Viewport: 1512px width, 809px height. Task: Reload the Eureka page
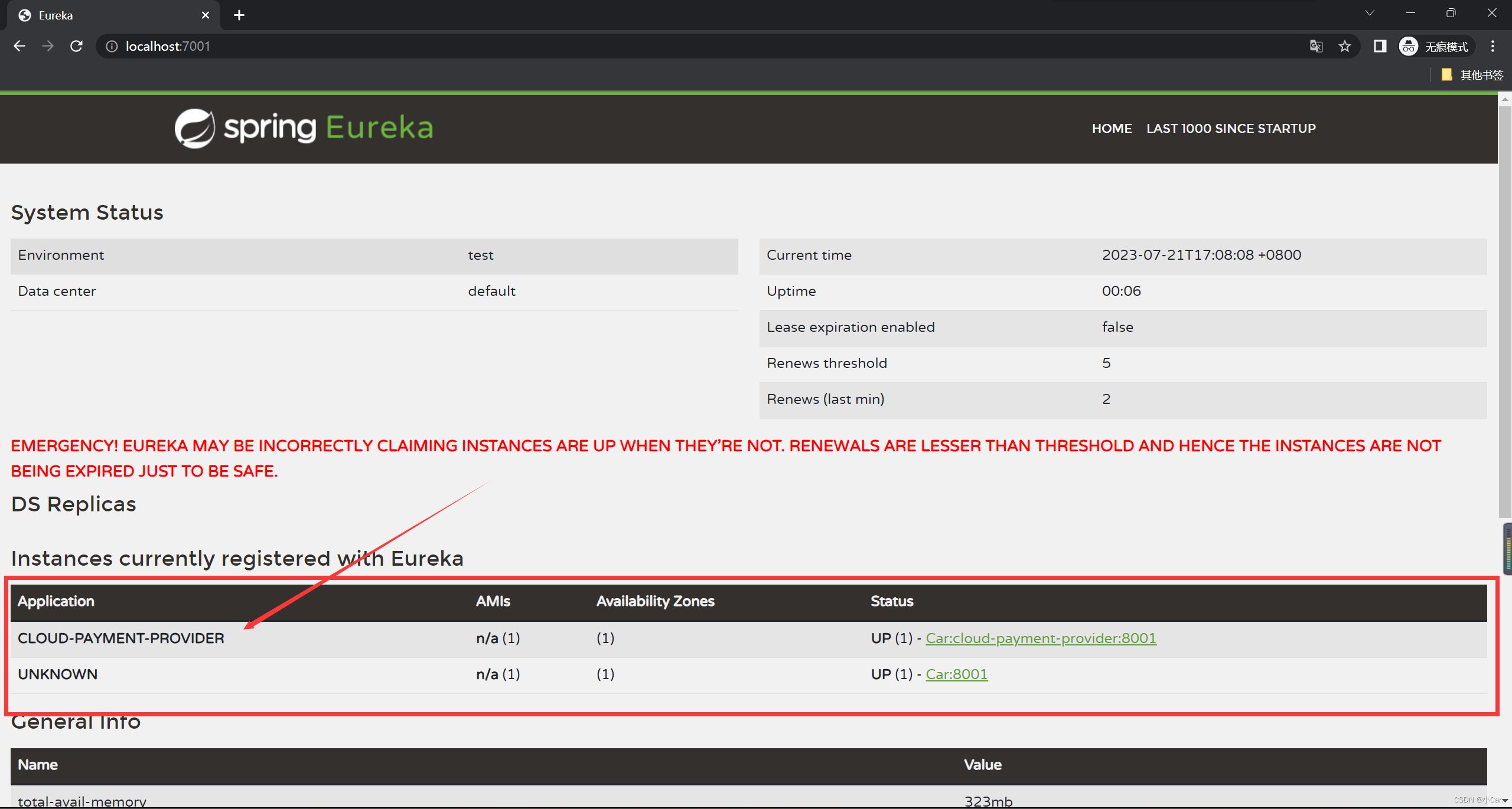[76, 46]
